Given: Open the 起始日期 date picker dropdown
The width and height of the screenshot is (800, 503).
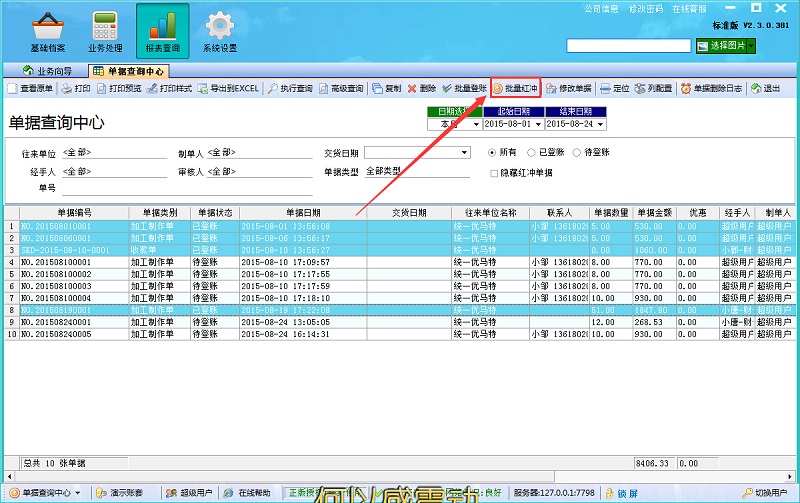Looking at the screenshot, I should pyautogui.click(x=537, y=124).
